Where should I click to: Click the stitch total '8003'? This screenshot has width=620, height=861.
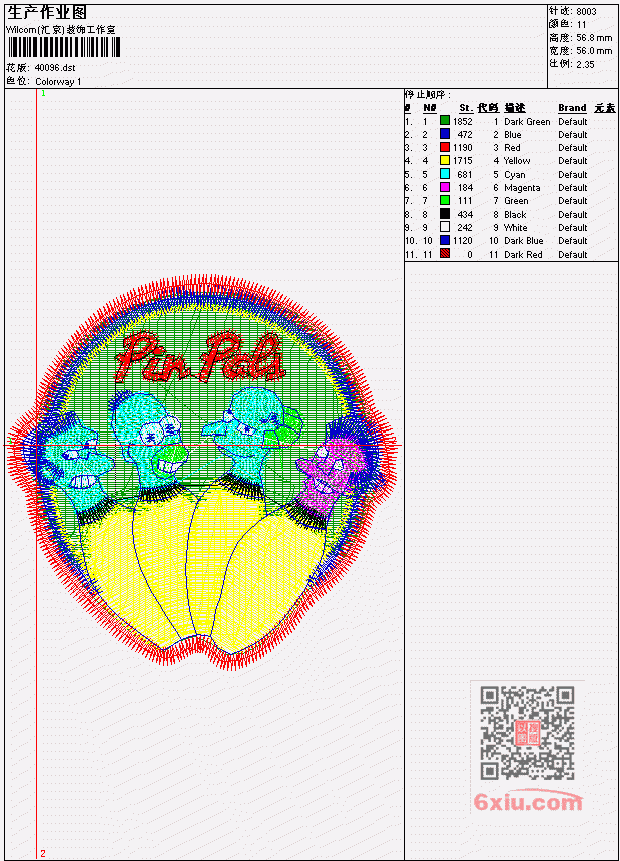(587, 12)
